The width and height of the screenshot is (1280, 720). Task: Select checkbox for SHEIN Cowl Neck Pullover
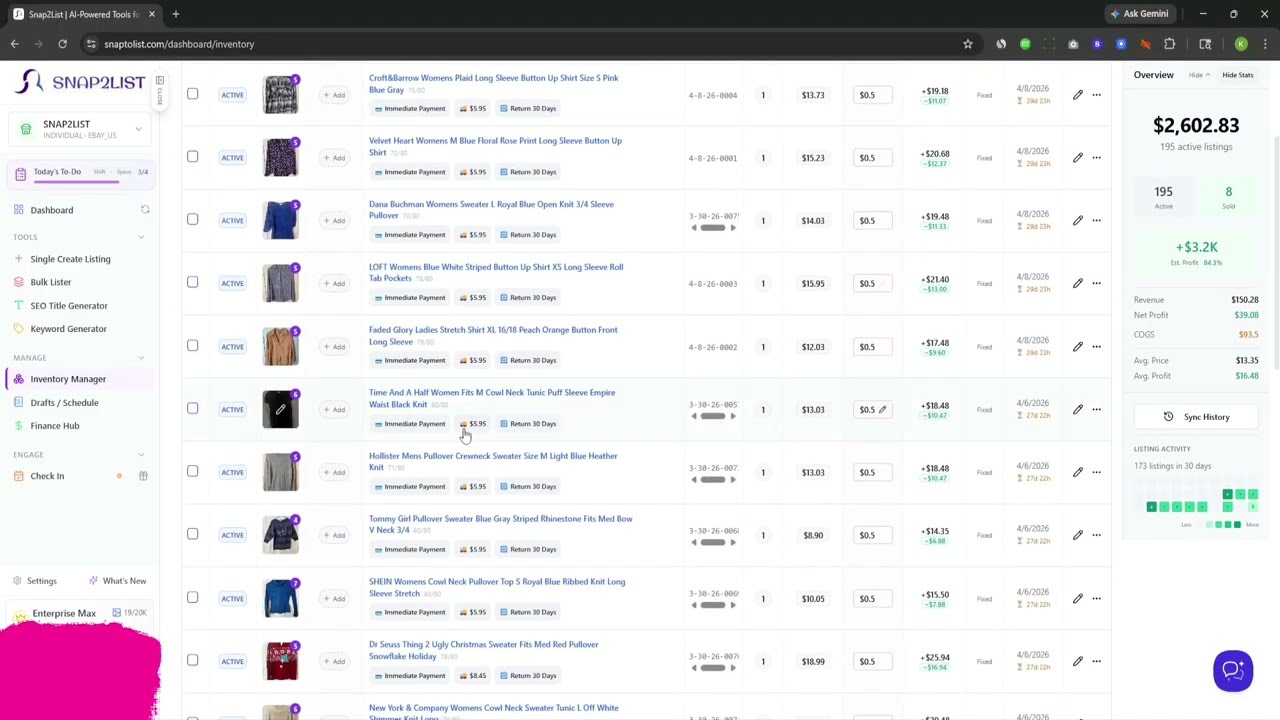192,598
